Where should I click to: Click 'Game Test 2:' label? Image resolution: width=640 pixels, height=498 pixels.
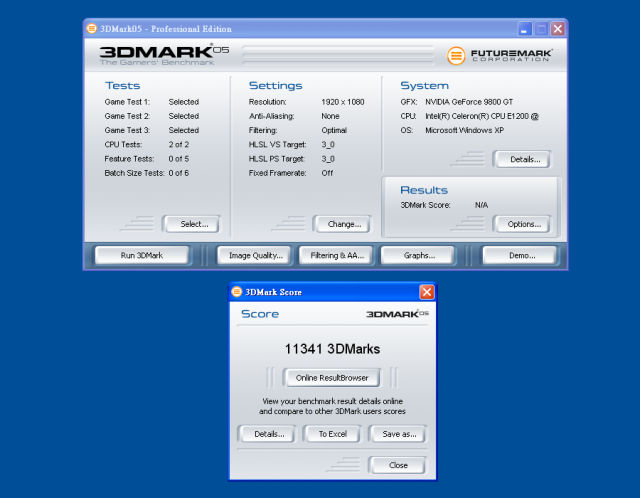pos(127,116)
